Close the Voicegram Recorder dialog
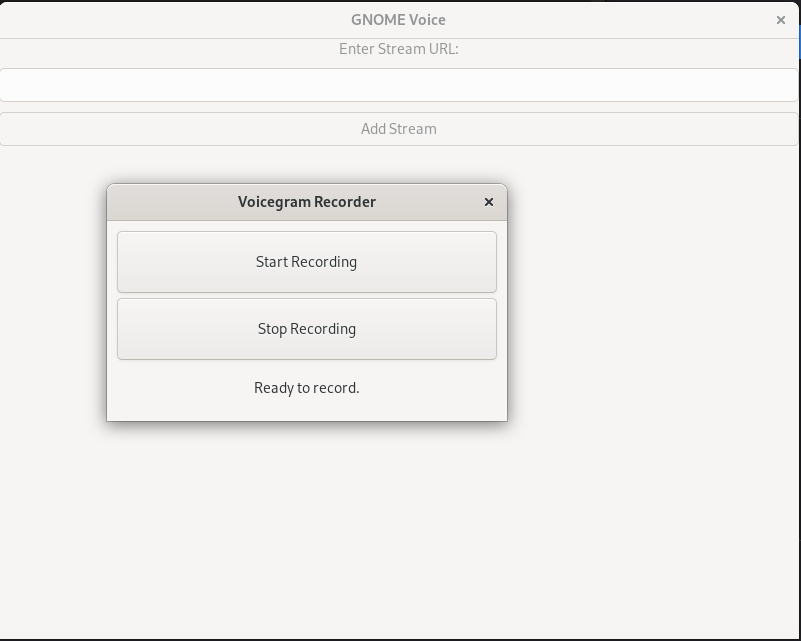The image size is (801, 641). pos(489,202)
